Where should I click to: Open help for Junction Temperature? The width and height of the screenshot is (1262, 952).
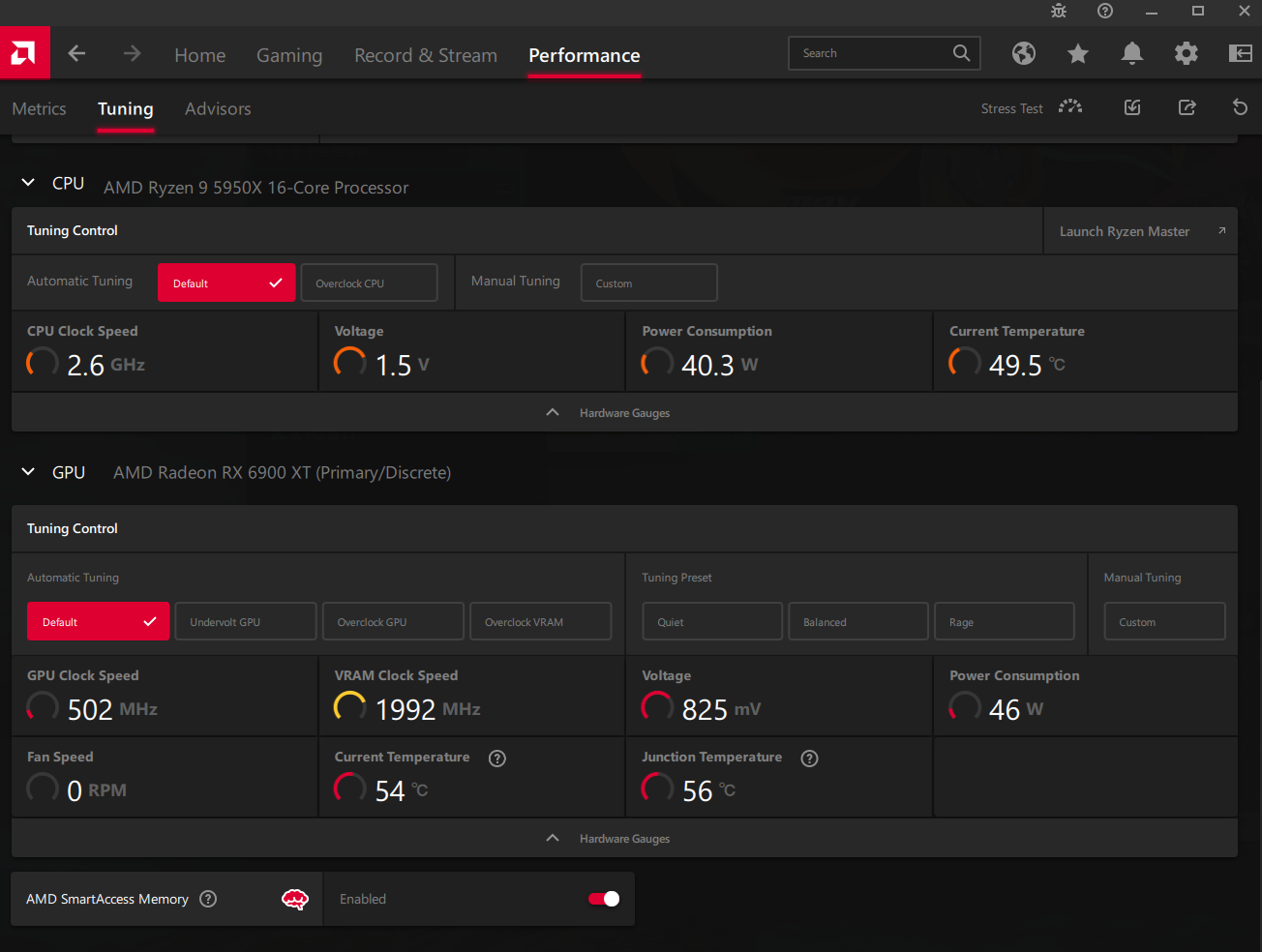(810, 759)
